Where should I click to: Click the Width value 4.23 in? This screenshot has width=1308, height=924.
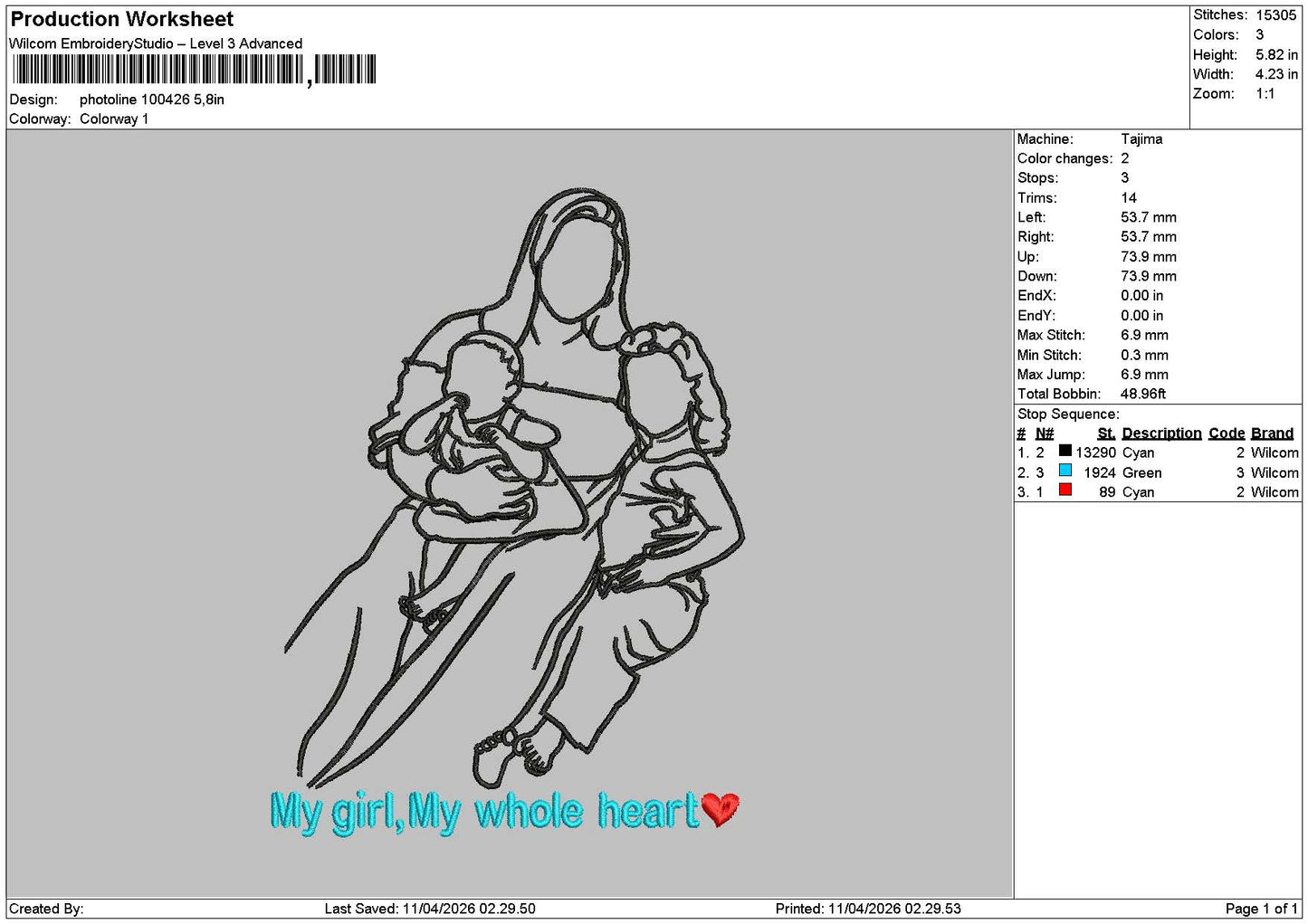click(x=1276, y=74)
